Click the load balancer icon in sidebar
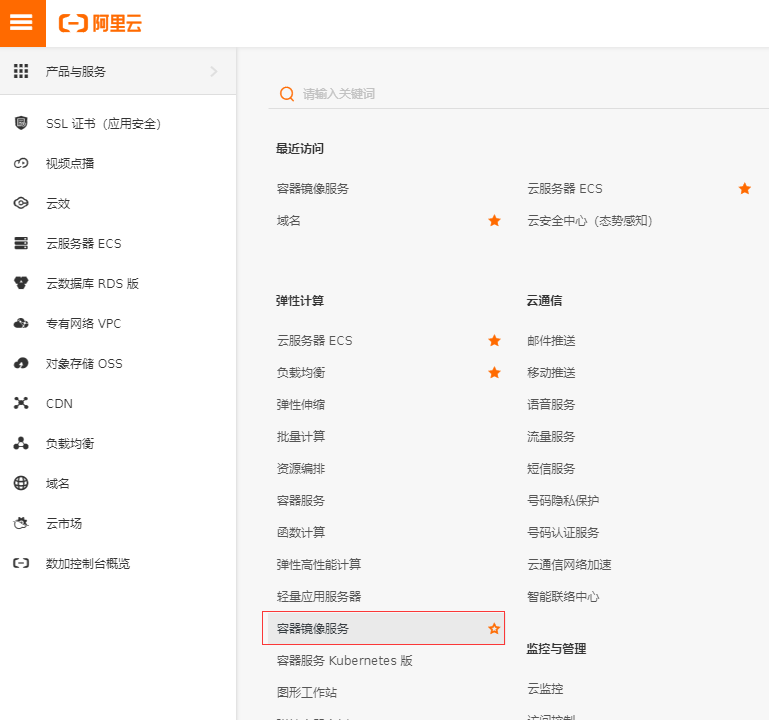The height and width of the screenshot is (720, 769). click(x=21, y=443)
